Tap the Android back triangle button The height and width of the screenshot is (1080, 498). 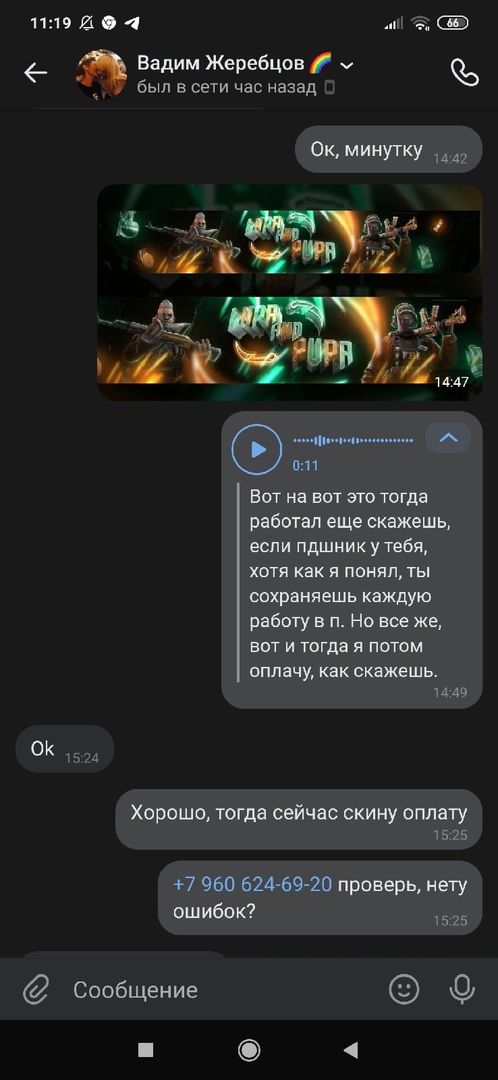351,1050
